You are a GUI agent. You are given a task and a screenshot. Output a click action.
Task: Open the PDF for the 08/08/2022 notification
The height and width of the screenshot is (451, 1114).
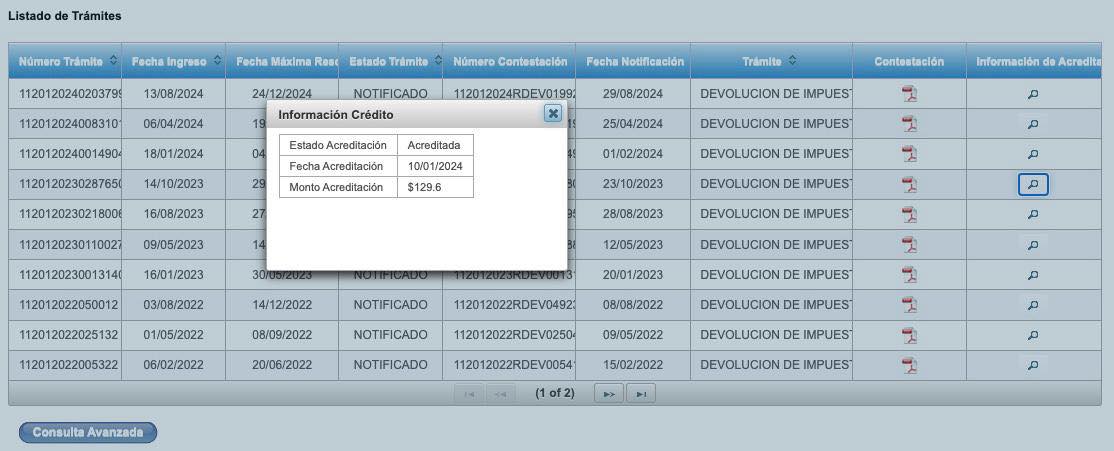(909, 305)
